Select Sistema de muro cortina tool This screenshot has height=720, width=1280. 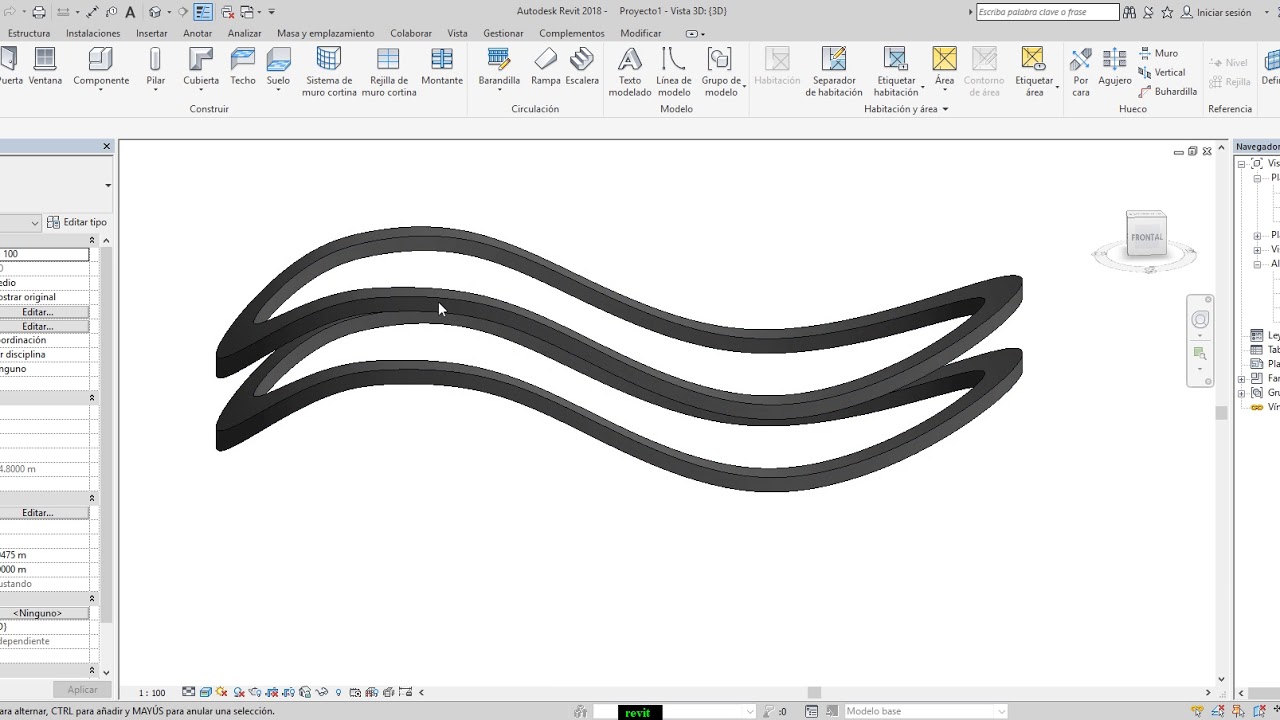tap(329, 71)
